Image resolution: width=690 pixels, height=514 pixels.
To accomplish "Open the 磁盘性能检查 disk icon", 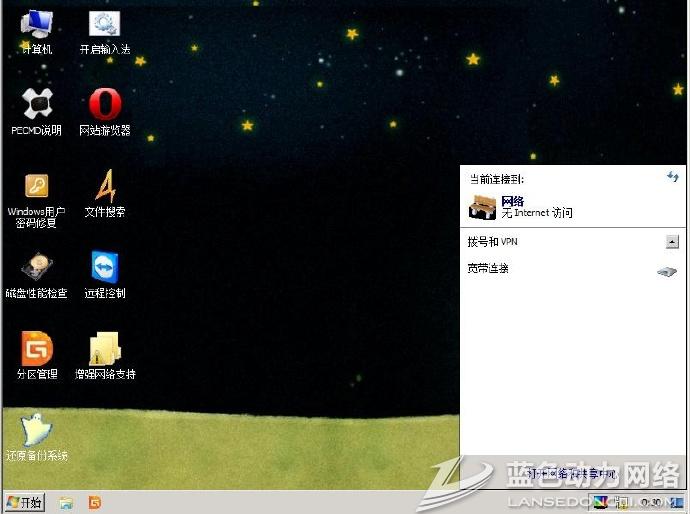I will pos(37,275).
